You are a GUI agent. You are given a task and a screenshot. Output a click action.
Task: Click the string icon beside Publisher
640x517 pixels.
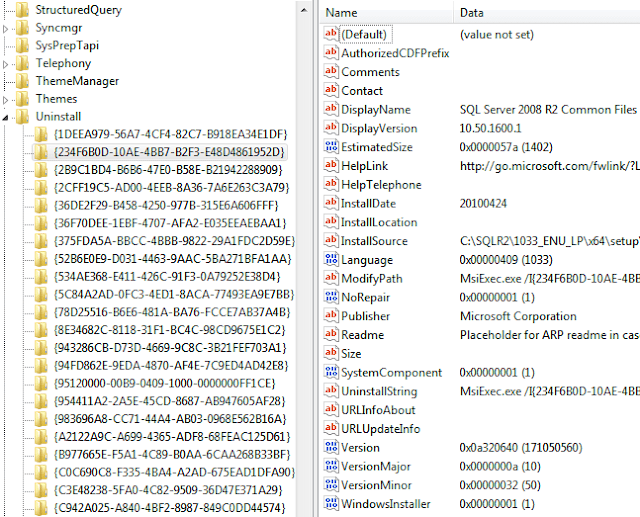pyautogui.click(x=331, y=315)
